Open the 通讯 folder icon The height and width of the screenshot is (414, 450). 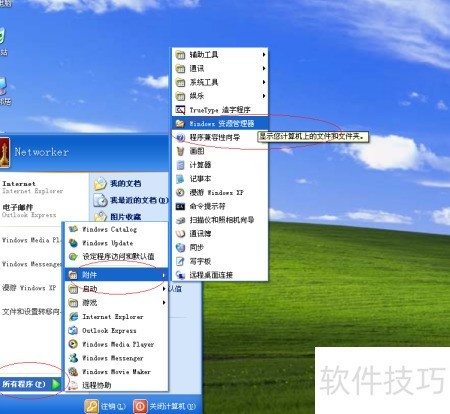180,69
